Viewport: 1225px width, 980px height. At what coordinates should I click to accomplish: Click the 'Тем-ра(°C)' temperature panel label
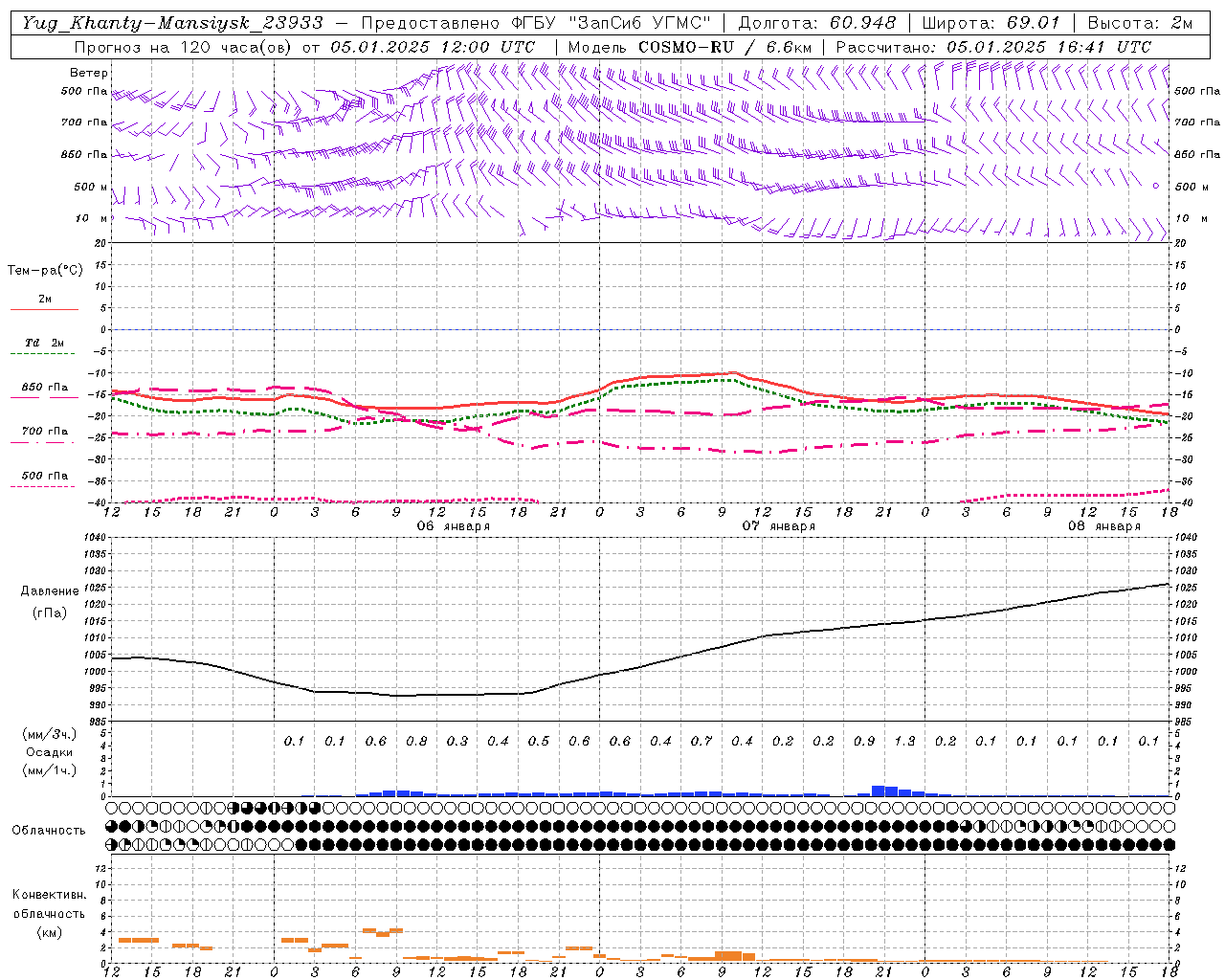point(45,271)
